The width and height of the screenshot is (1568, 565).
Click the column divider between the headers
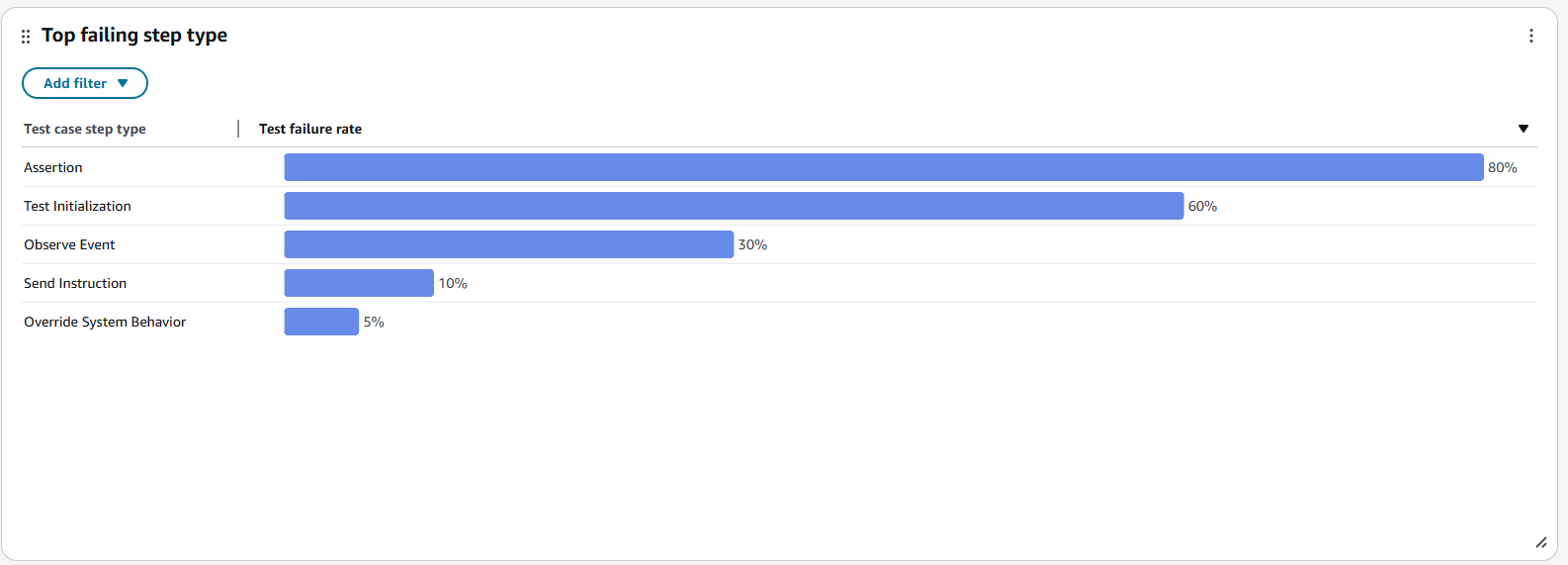tap(238, 129)
